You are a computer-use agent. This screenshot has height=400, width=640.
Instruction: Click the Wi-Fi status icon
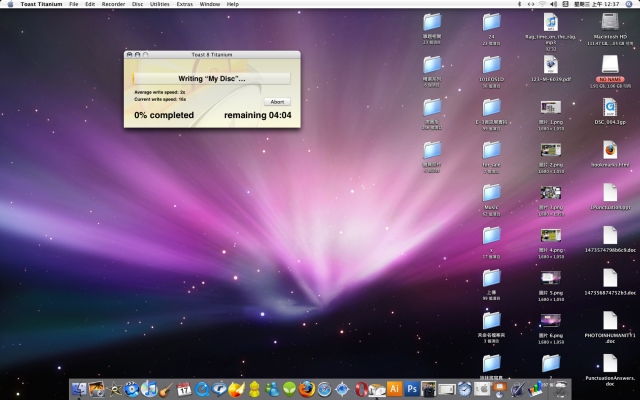click(542, 4)
